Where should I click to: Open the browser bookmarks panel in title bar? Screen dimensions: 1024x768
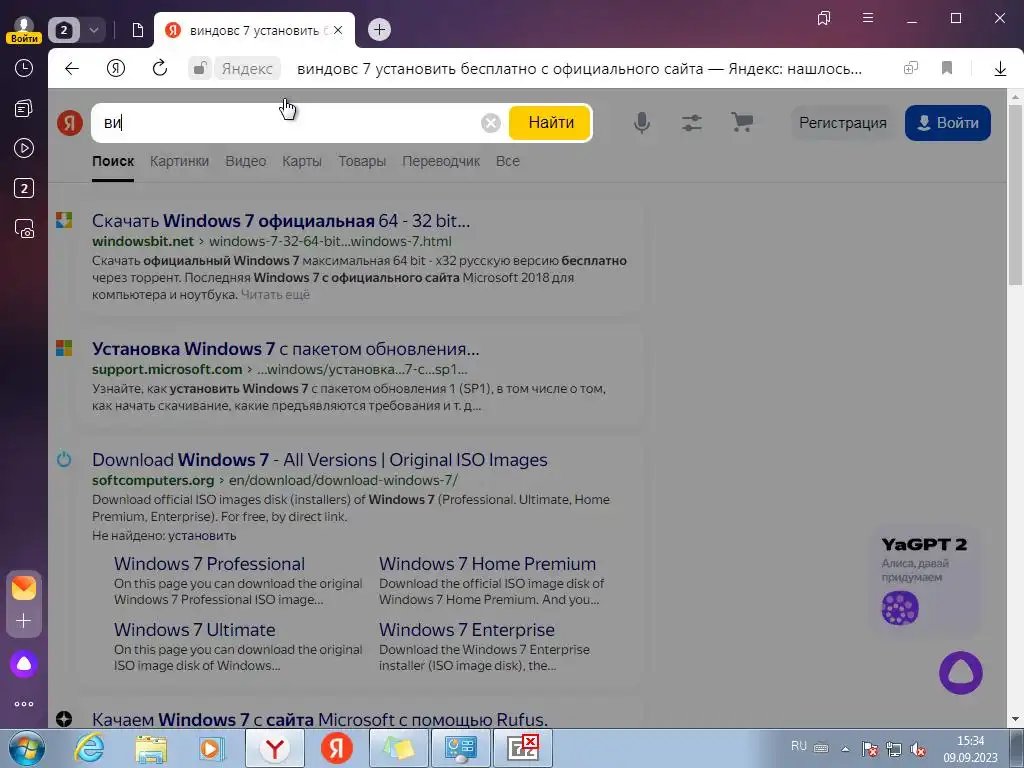click(824, 18)
